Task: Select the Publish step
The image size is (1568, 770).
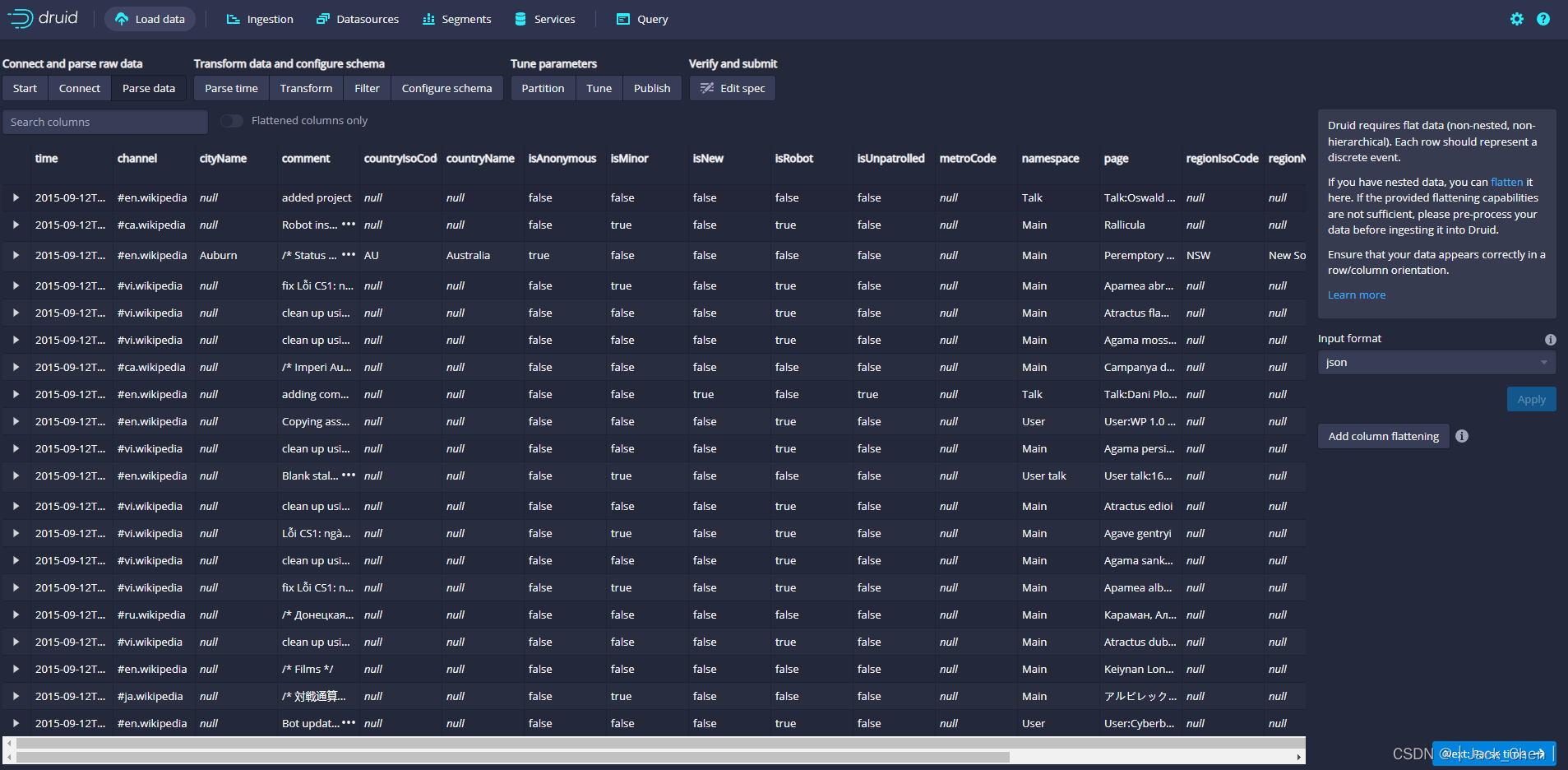Action: click(652, 88)
